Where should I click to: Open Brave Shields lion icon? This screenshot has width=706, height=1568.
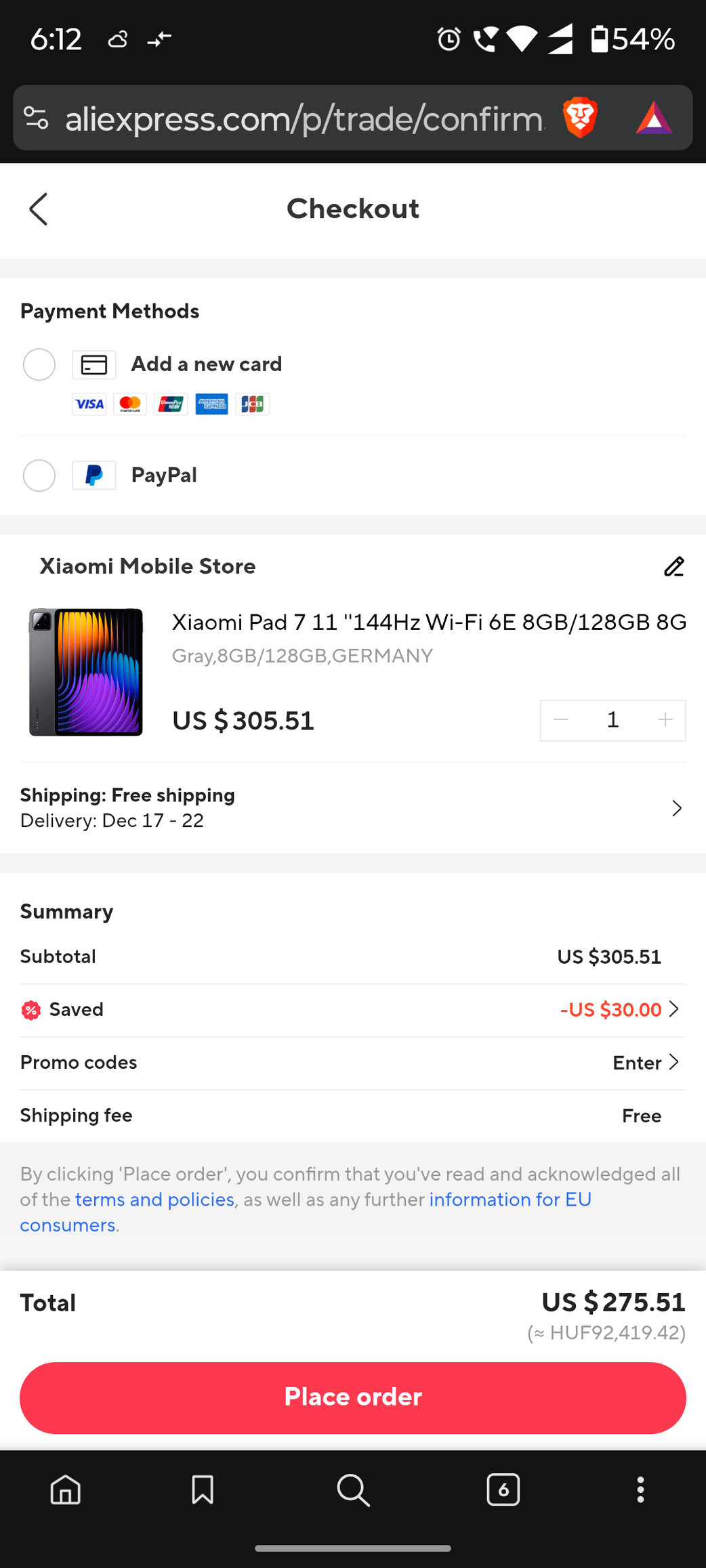tap(580, 118)
